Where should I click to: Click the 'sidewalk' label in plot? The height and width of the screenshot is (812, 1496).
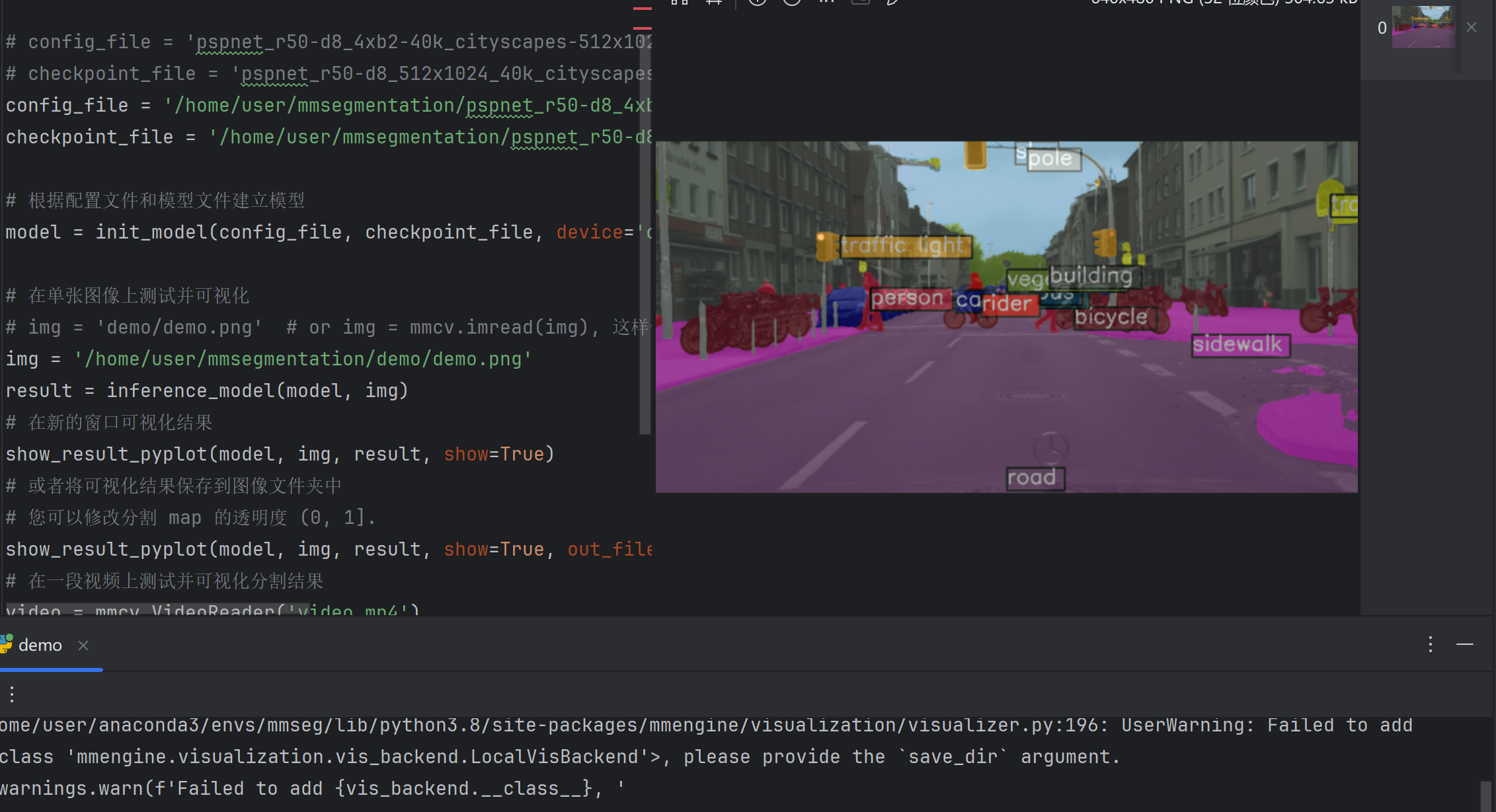(1240, 345)
